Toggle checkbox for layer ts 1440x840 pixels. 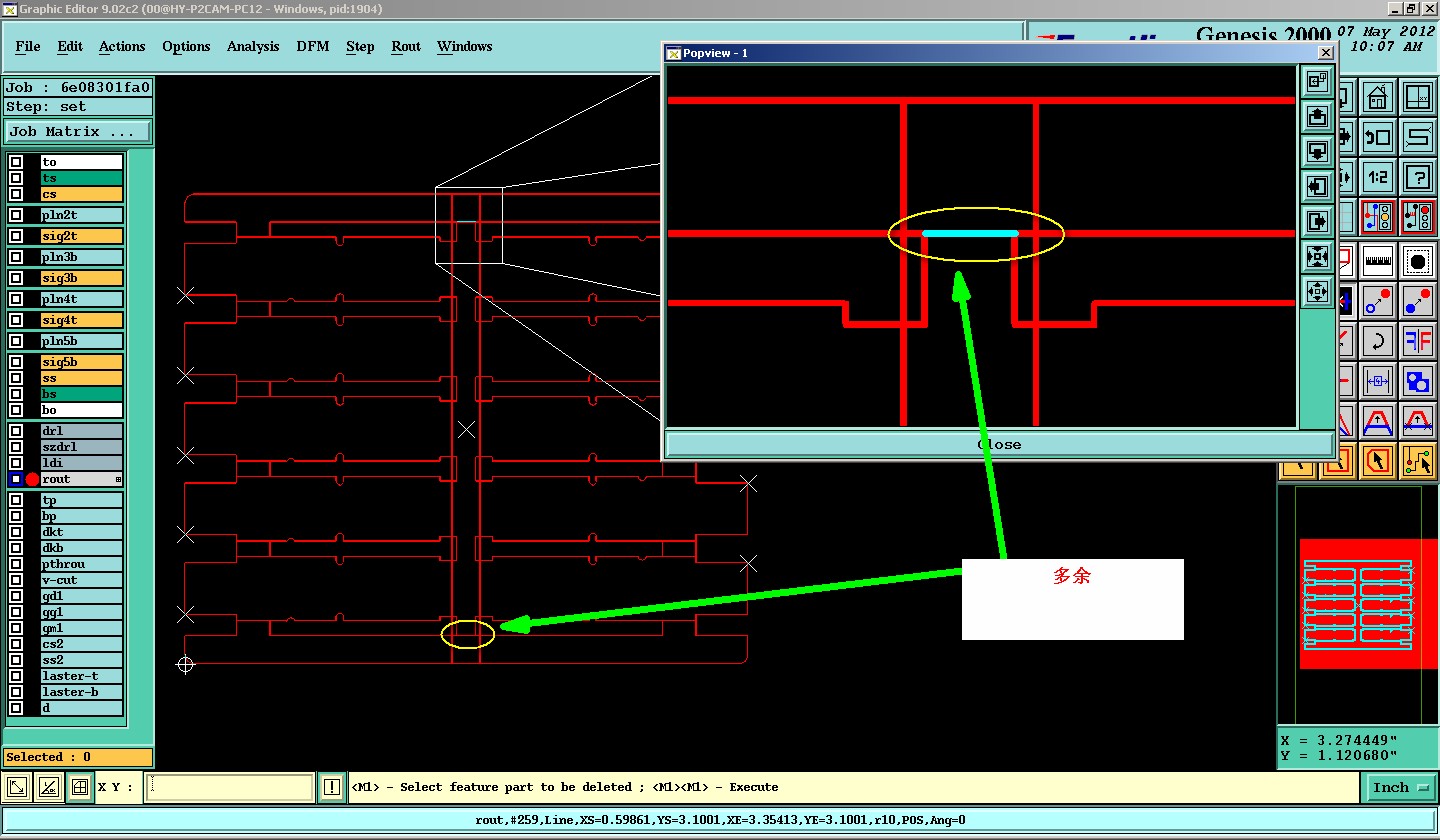(x=16, y=178)
